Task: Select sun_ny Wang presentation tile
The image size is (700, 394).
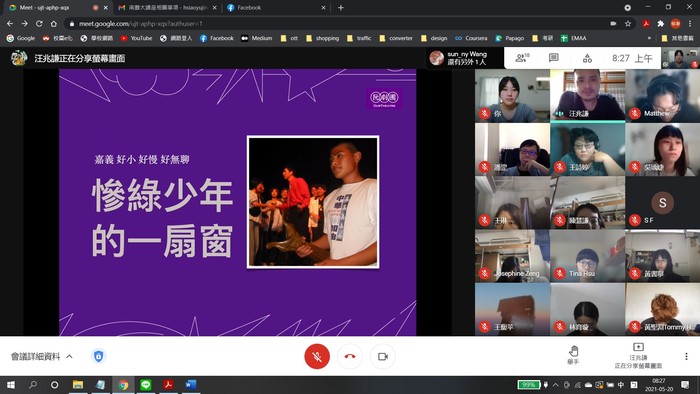Action: pyautogui.click(x=464, y=58)
